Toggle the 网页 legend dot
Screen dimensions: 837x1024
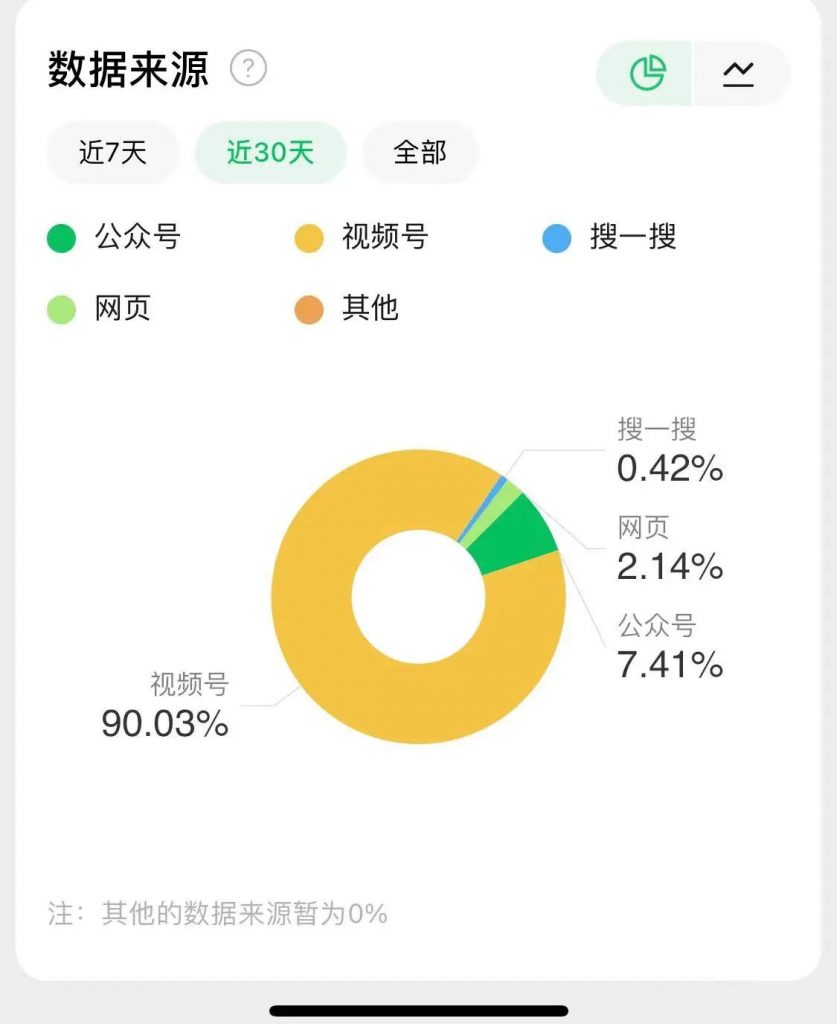[61, 309]
